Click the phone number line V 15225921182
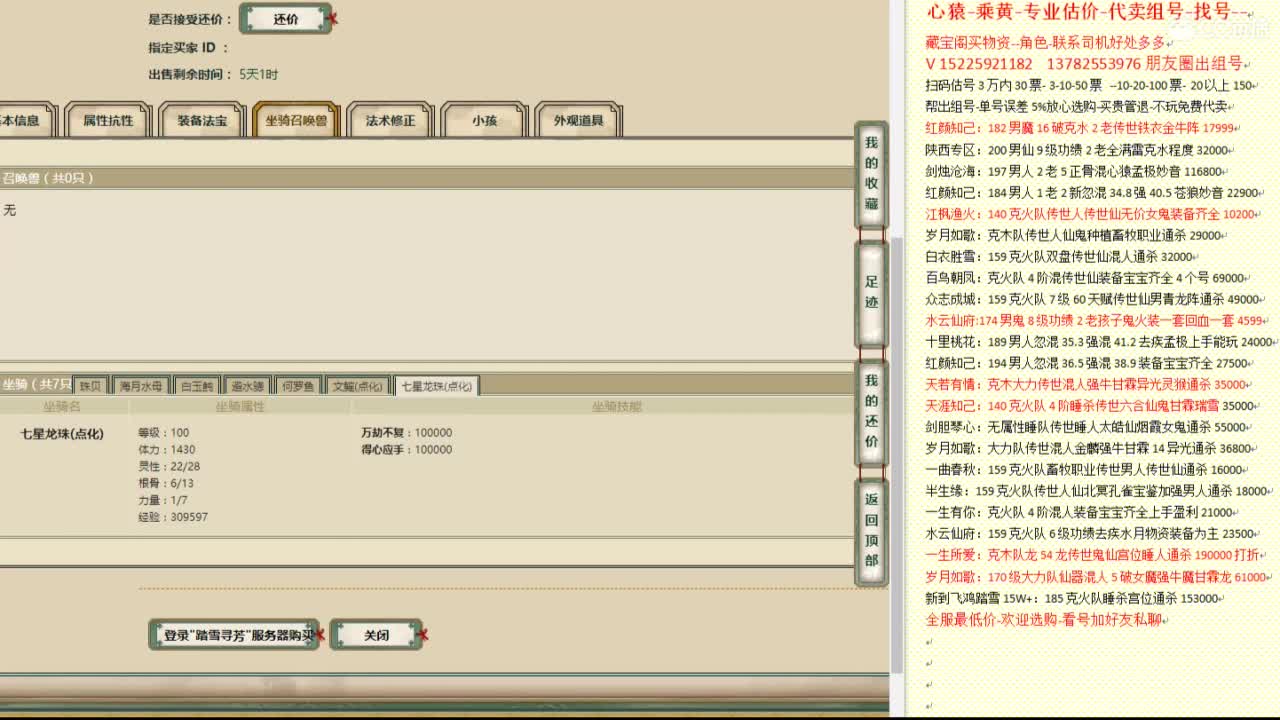The height and width of the screenshot is (720, 1280). [1085, 64]
